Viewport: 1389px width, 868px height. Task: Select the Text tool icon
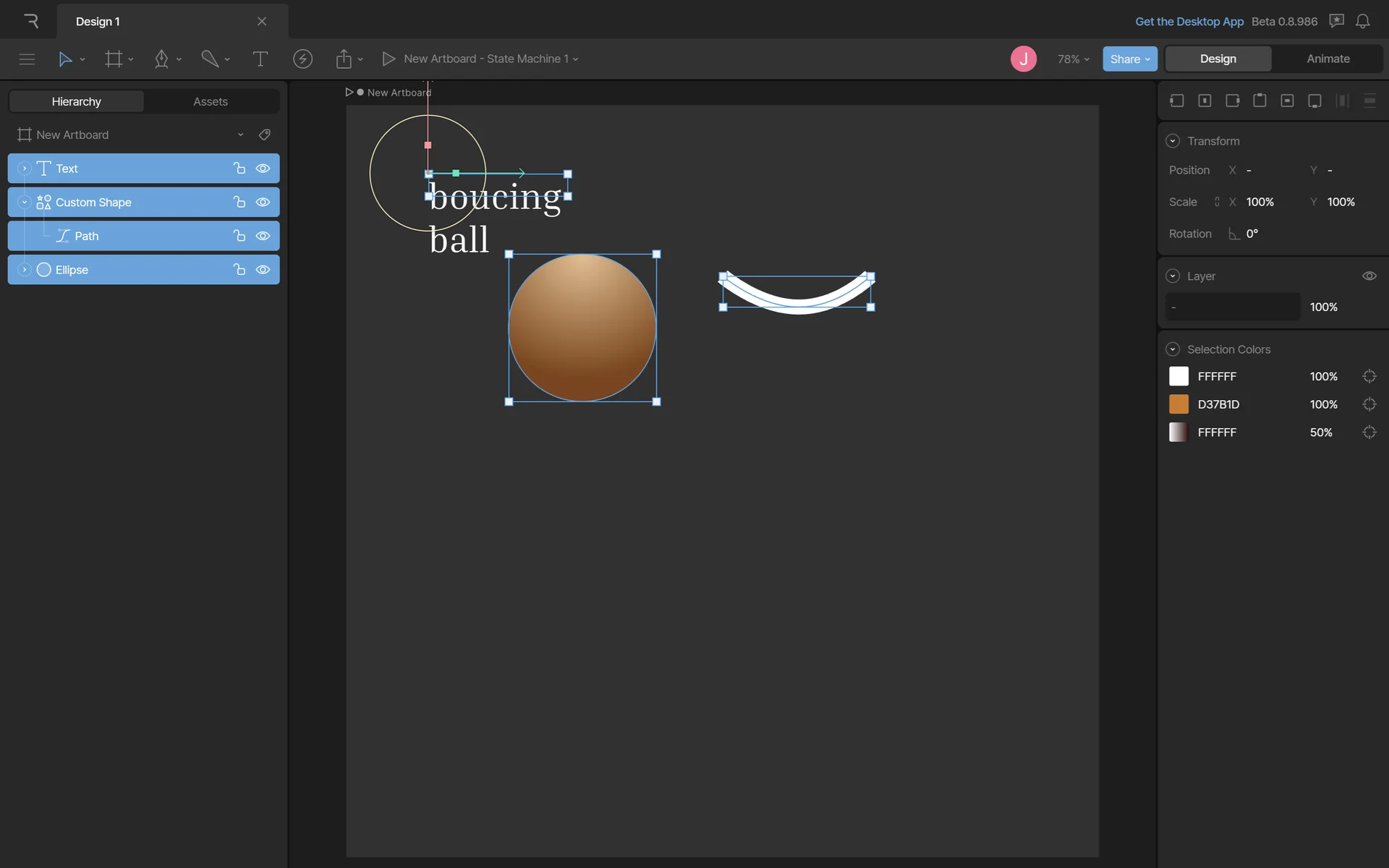(x=260, y=59)
